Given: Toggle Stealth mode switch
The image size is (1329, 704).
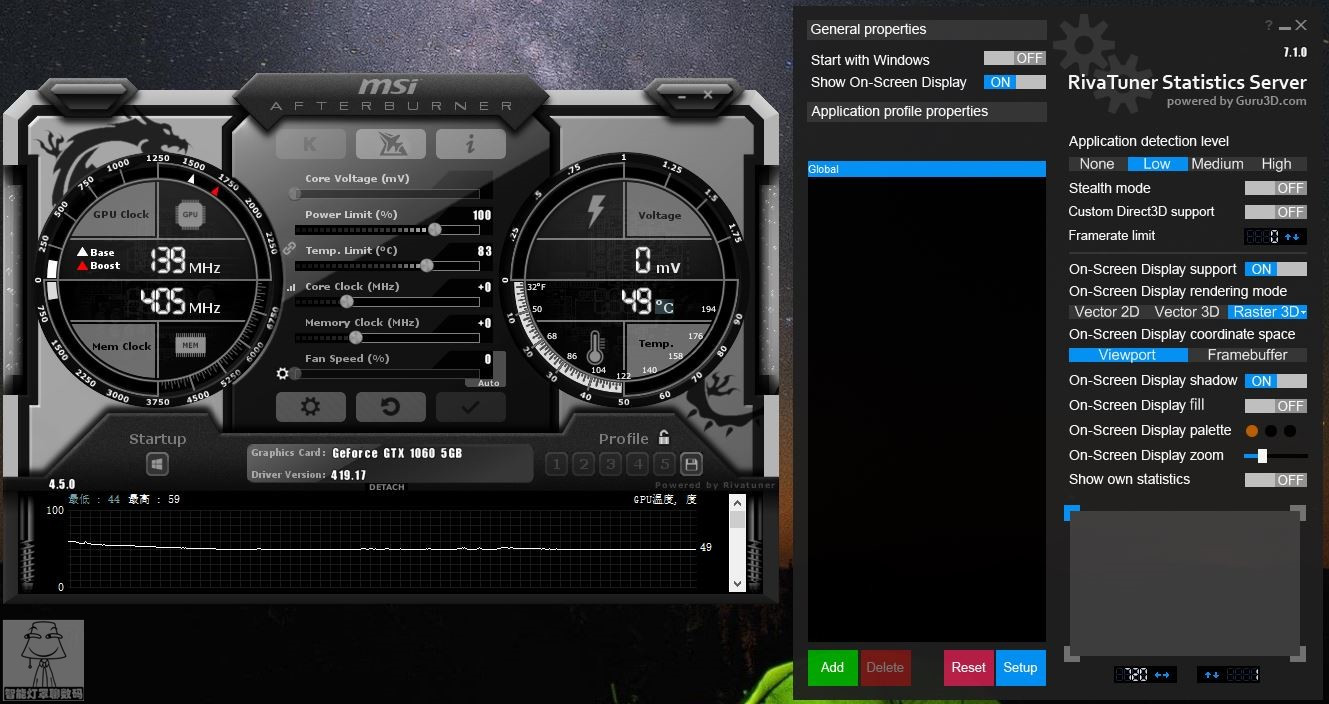Looking at the screenshot, I should [x=1276, y=188].
